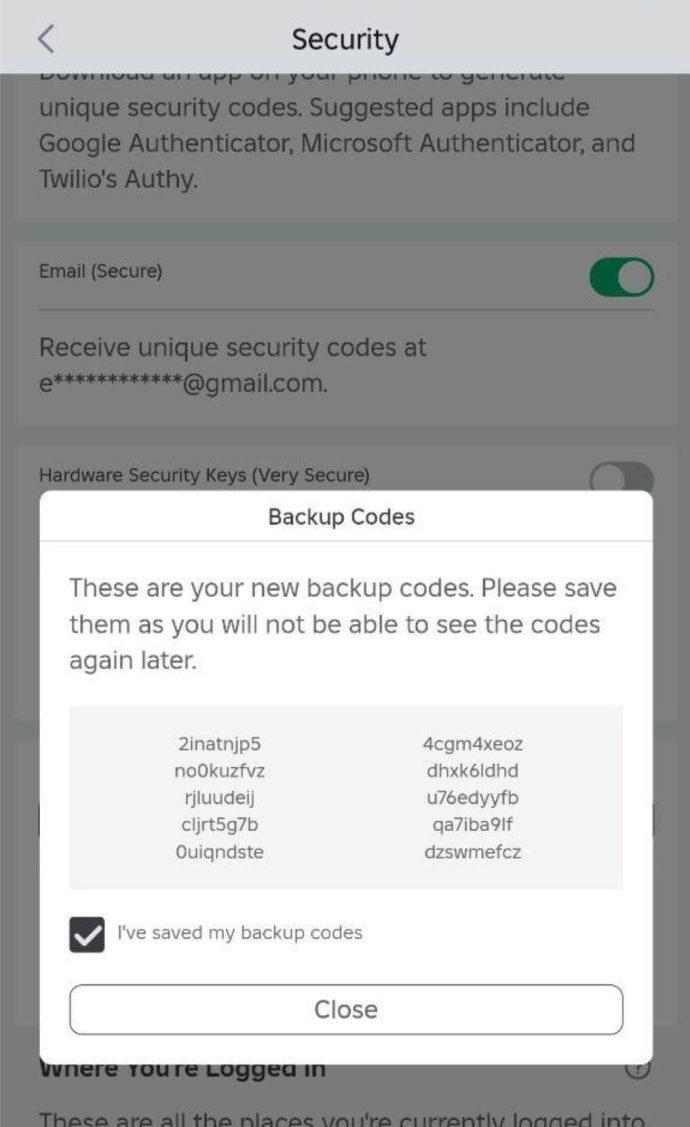Click the Security page title
The width and height of the screenshot is (690, 1127).
pyautogui.click(x=345, y=39)
